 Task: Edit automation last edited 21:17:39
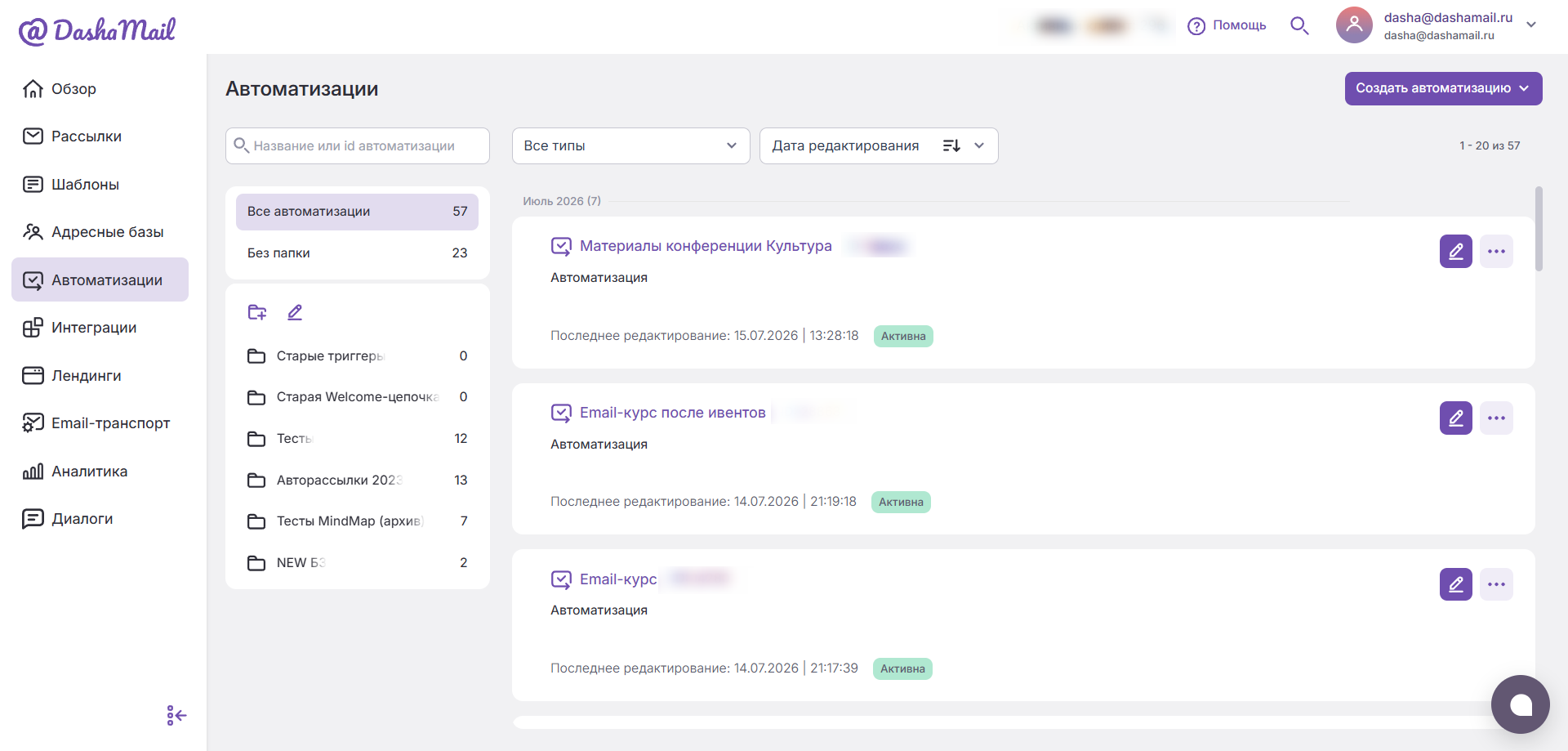(1455, 584)
